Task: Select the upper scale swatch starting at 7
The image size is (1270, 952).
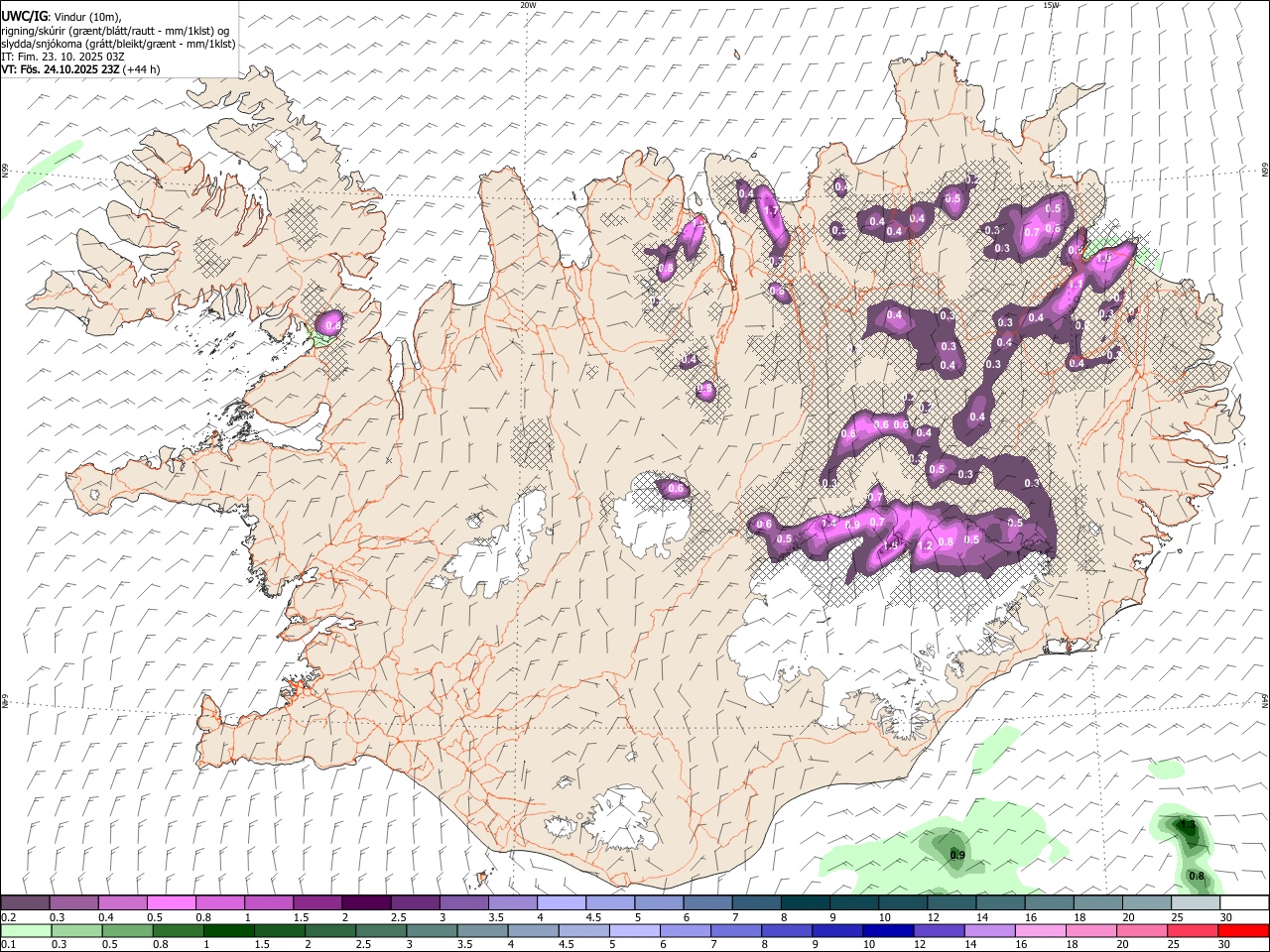Action: point(756,902)
